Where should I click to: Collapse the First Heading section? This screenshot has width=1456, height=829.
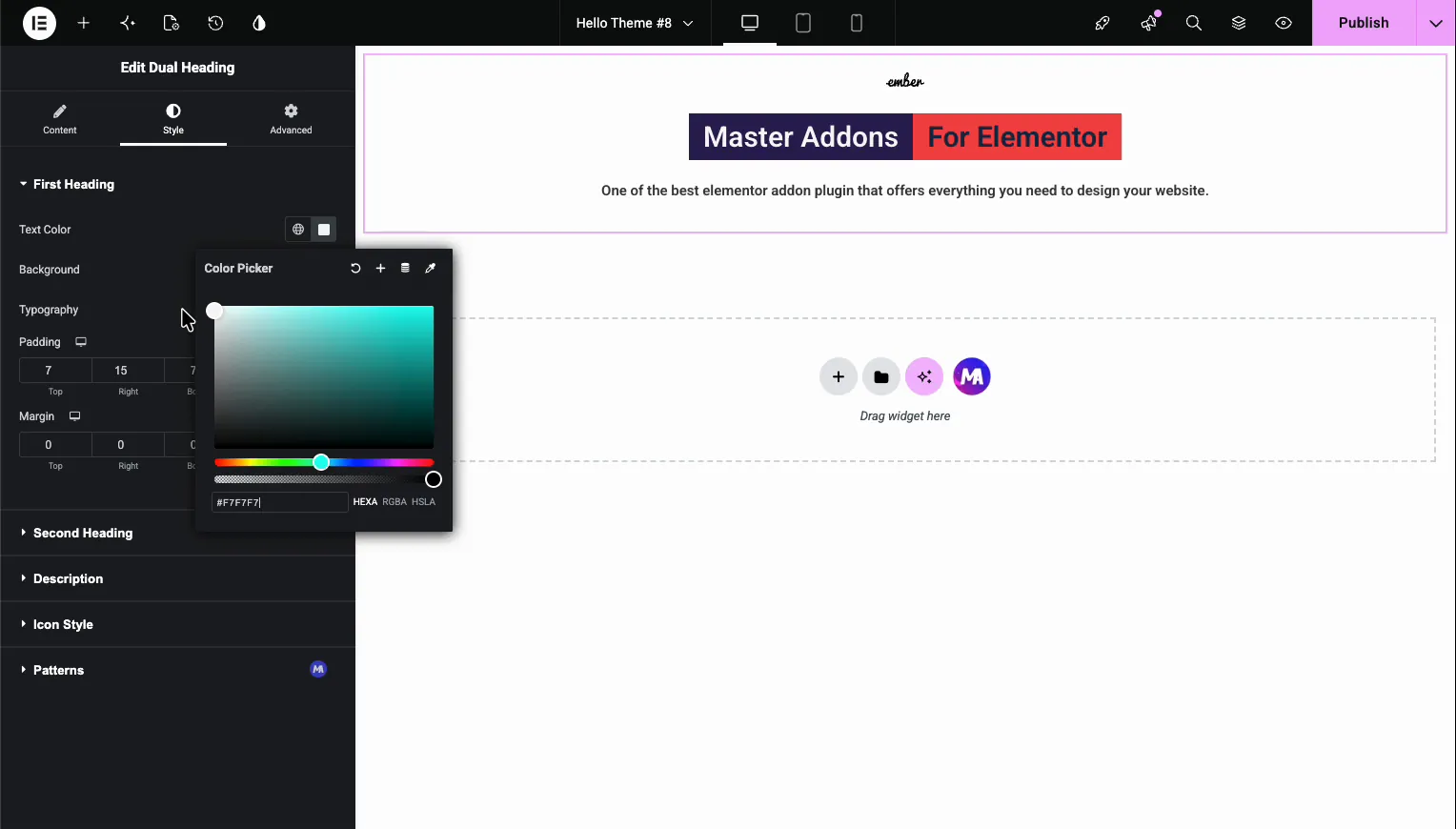click(73, 184)
